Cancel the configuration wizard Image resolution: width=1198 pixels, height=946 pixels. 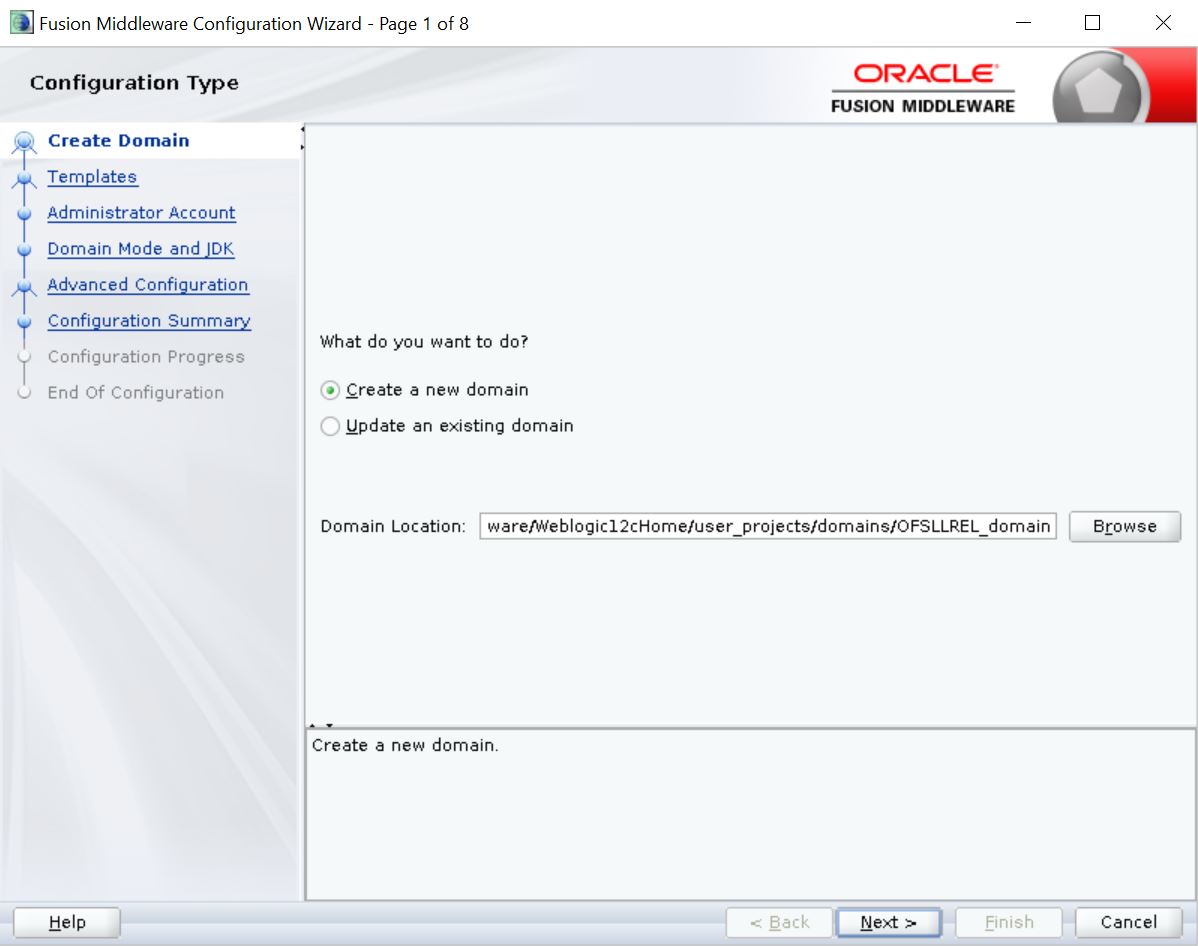(x=1128, y=922)
